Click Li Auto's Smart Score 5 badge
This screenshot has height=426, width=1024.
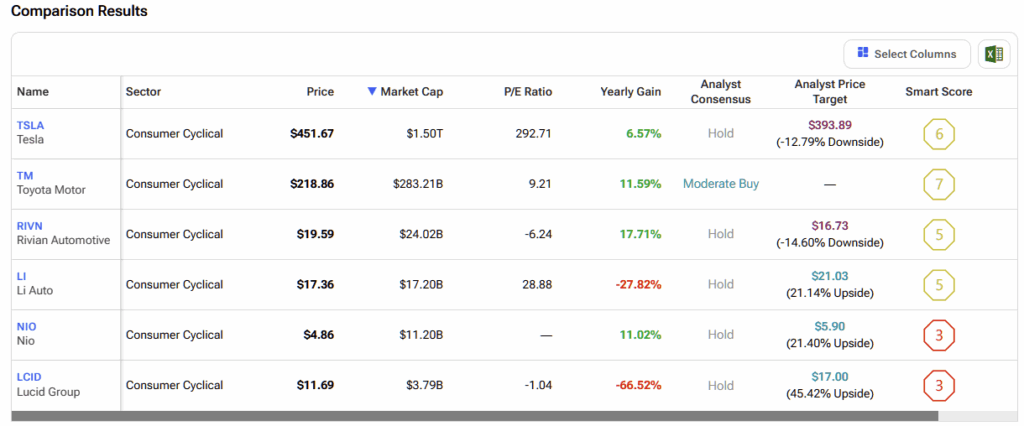click(939, 284)
